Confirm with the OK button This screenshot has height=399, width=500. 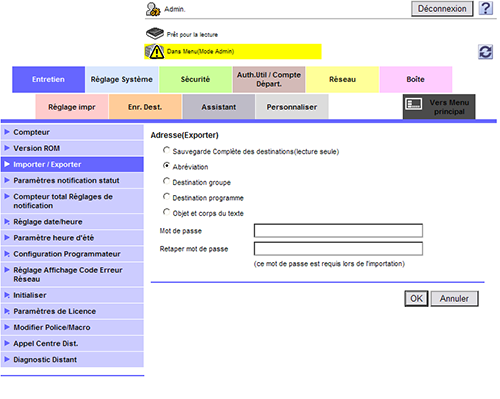coord(416,298)
